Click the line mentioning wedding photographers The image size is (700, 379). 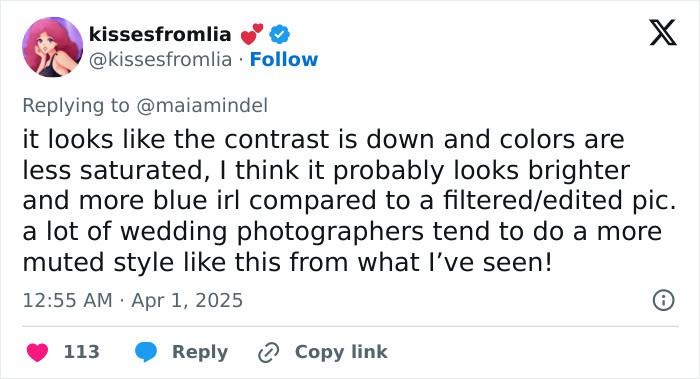pyautogui.click(x=342, y=232)
